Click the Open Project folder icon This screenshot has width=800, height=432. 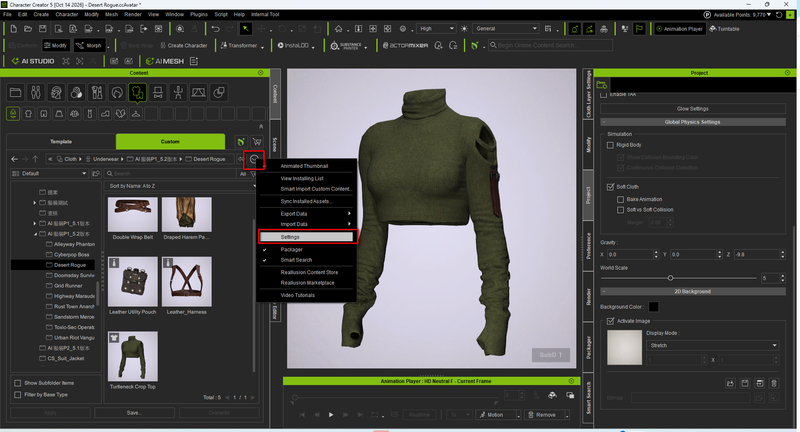tap(28, 29)
